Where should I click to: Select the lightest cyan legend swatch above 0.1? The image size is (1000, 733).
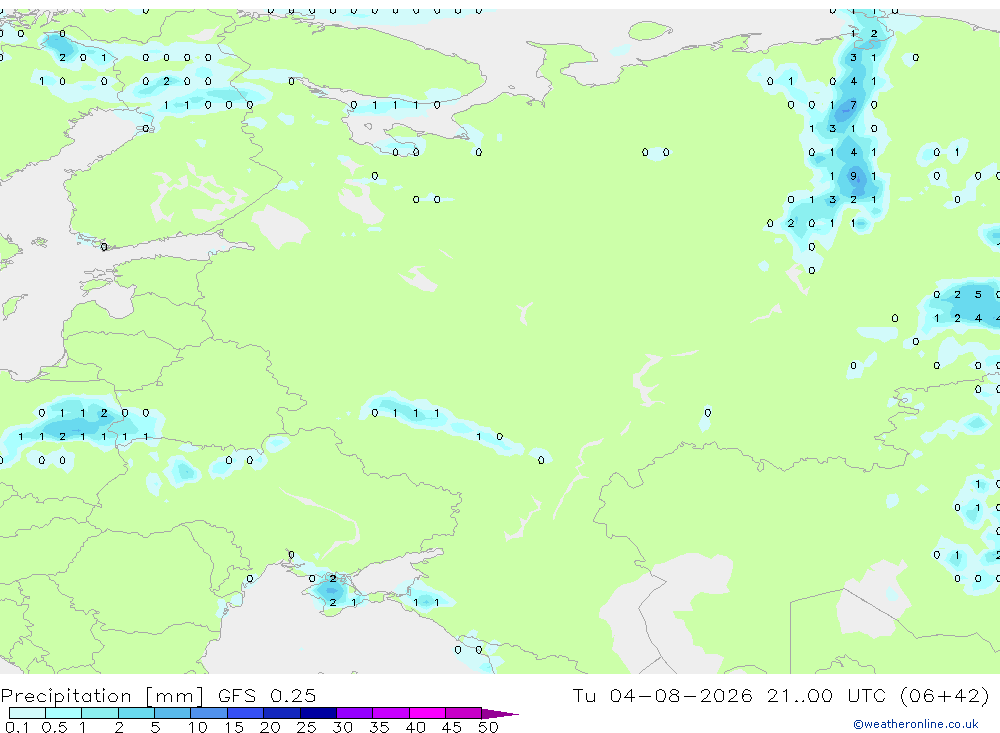tap(27, 713)
